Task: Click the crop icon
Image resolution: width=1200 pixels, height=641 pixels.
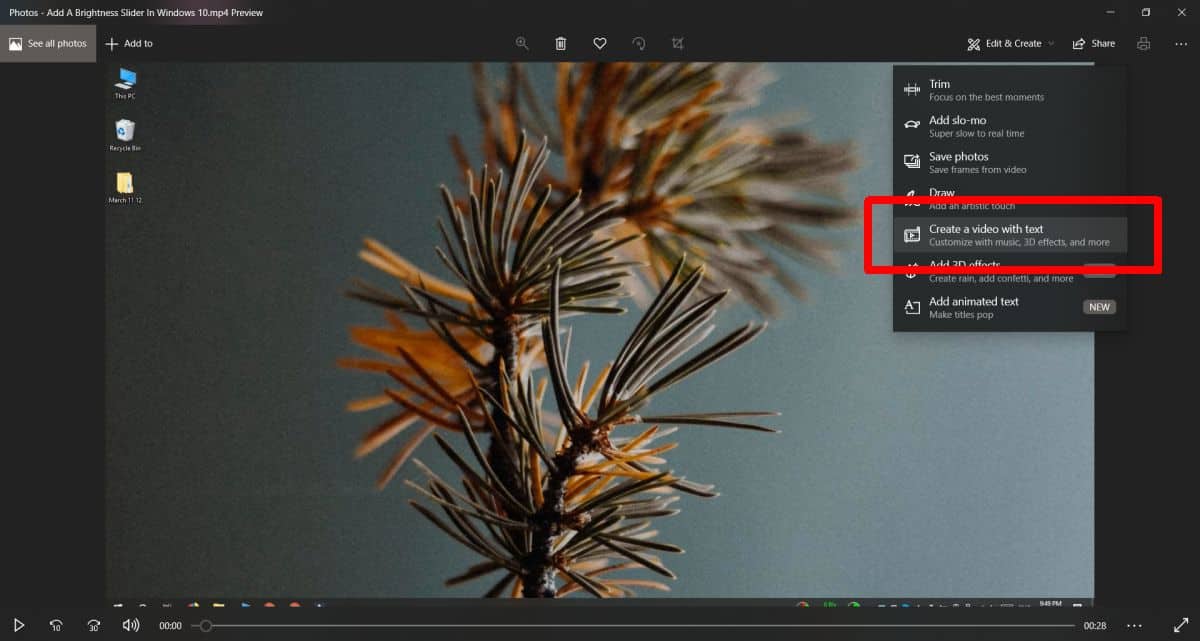Action: click(x=678, y=44)
